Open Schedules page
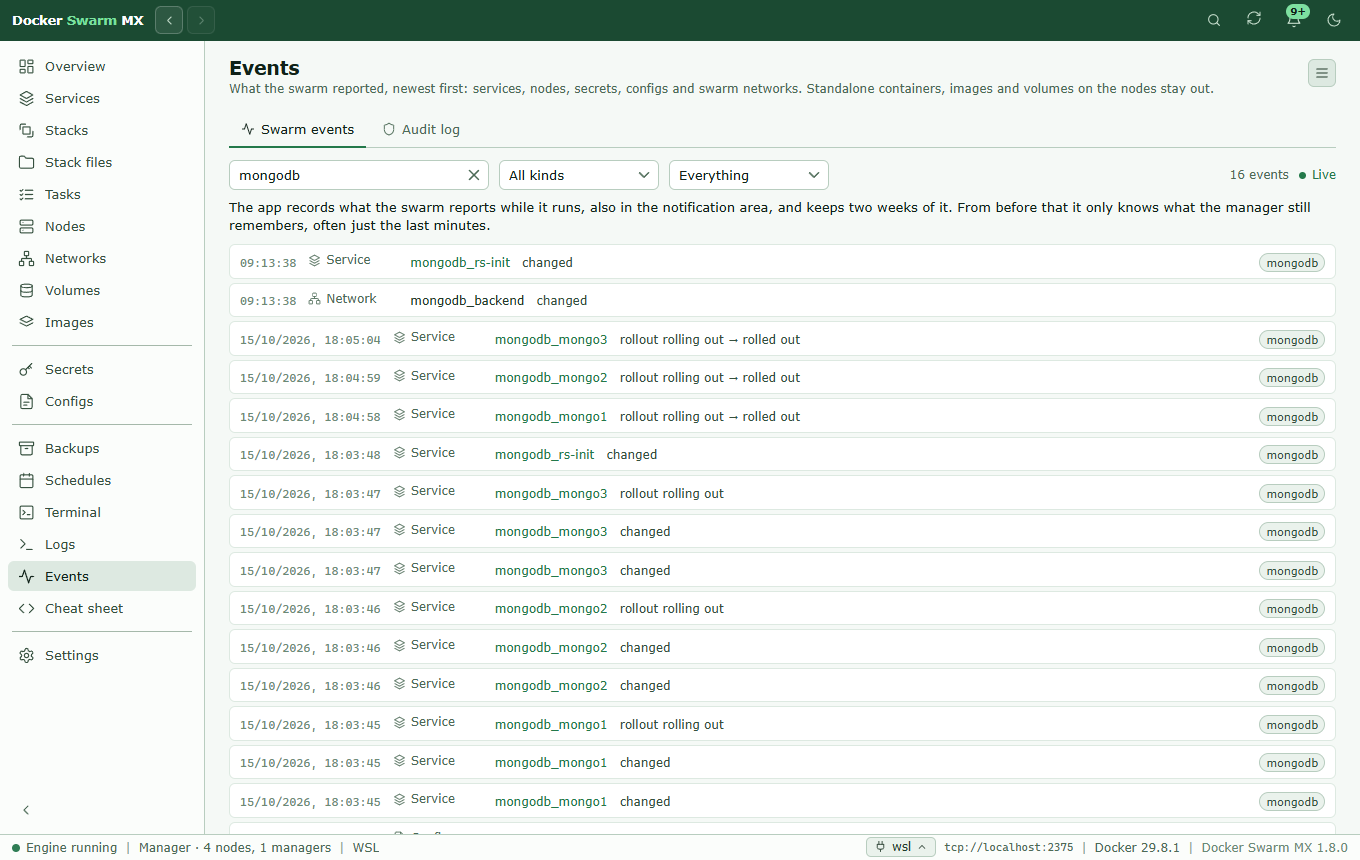Image resolution: width=1360 pixels, height=860 pixels. [x=102, y=480]
